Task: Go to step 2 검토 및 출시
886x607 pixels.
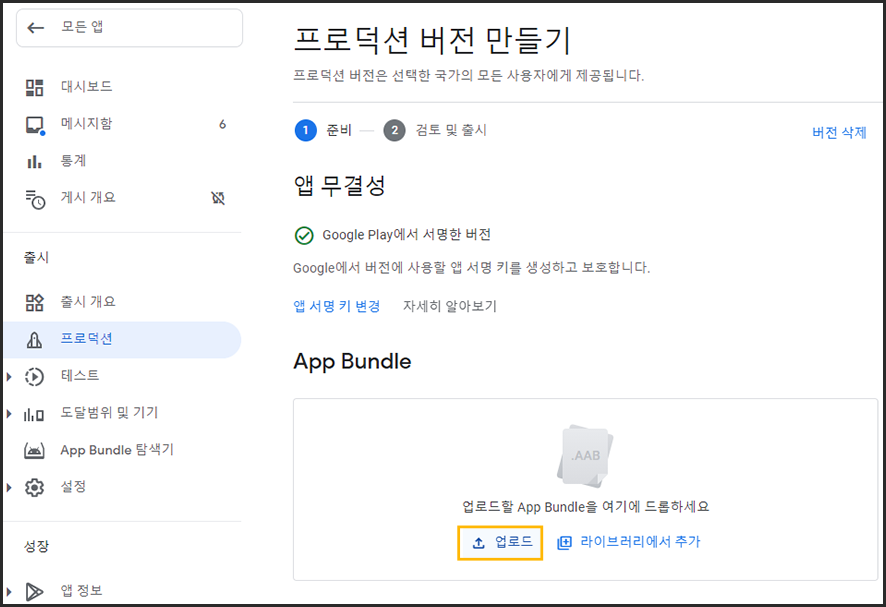Action: click(x=435, y=130)
